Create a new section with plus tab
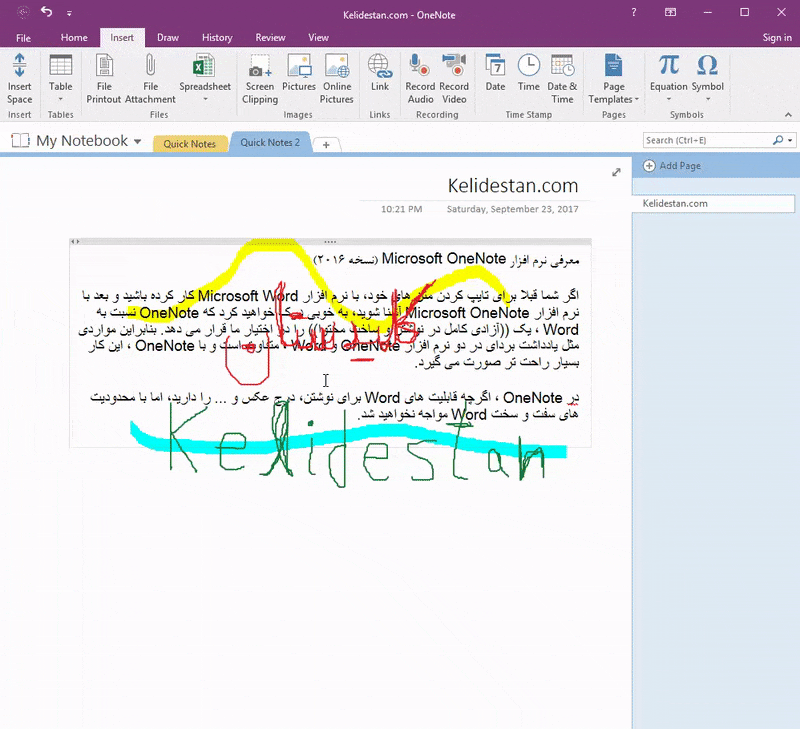Image resolution: width=800 pixels, height=729 pixels. click(x=326, y=145)
